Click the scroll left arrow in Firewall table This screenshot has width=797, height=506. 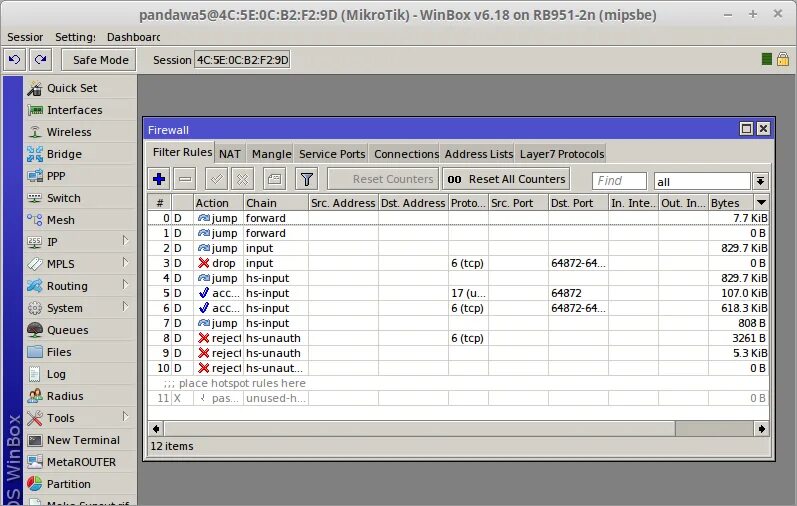pos(156,429)
